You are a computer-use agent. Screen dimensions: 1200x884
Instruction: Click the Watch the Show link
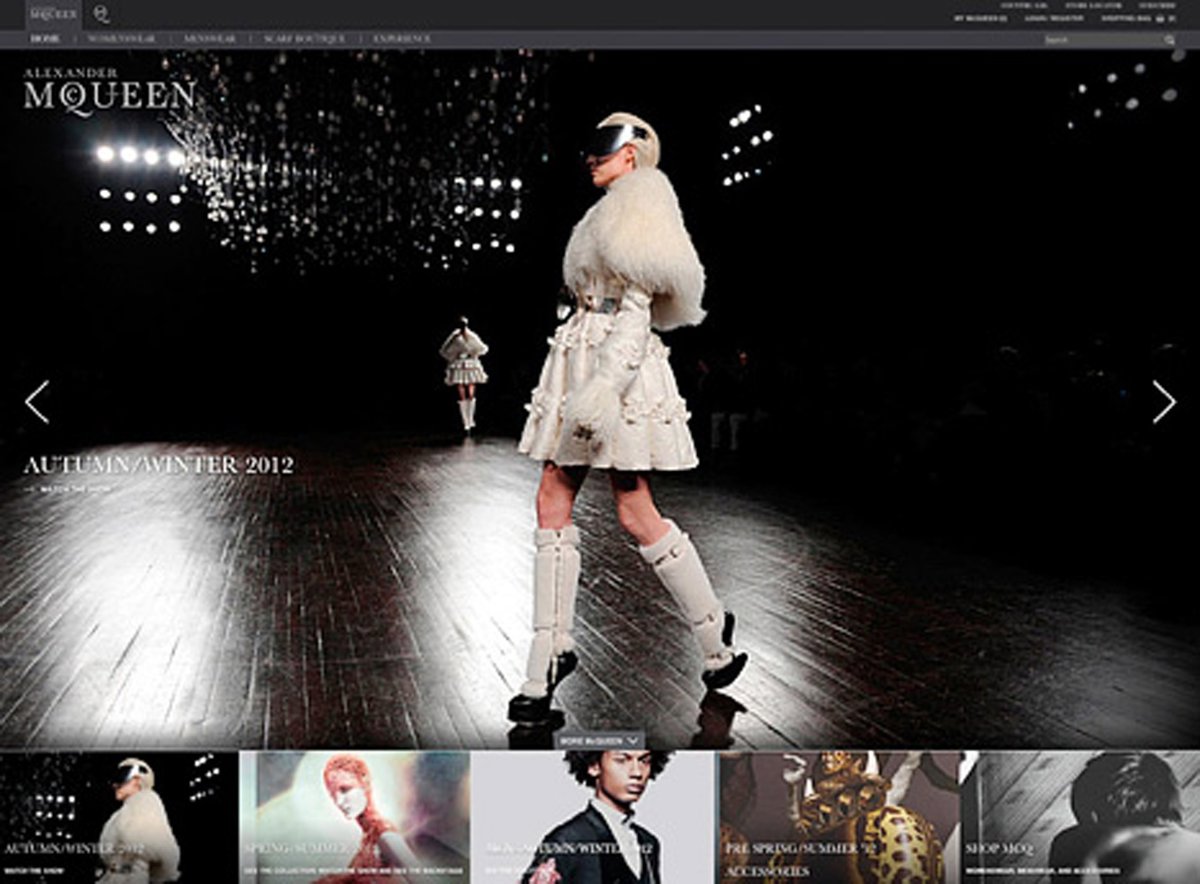[75, 489]
